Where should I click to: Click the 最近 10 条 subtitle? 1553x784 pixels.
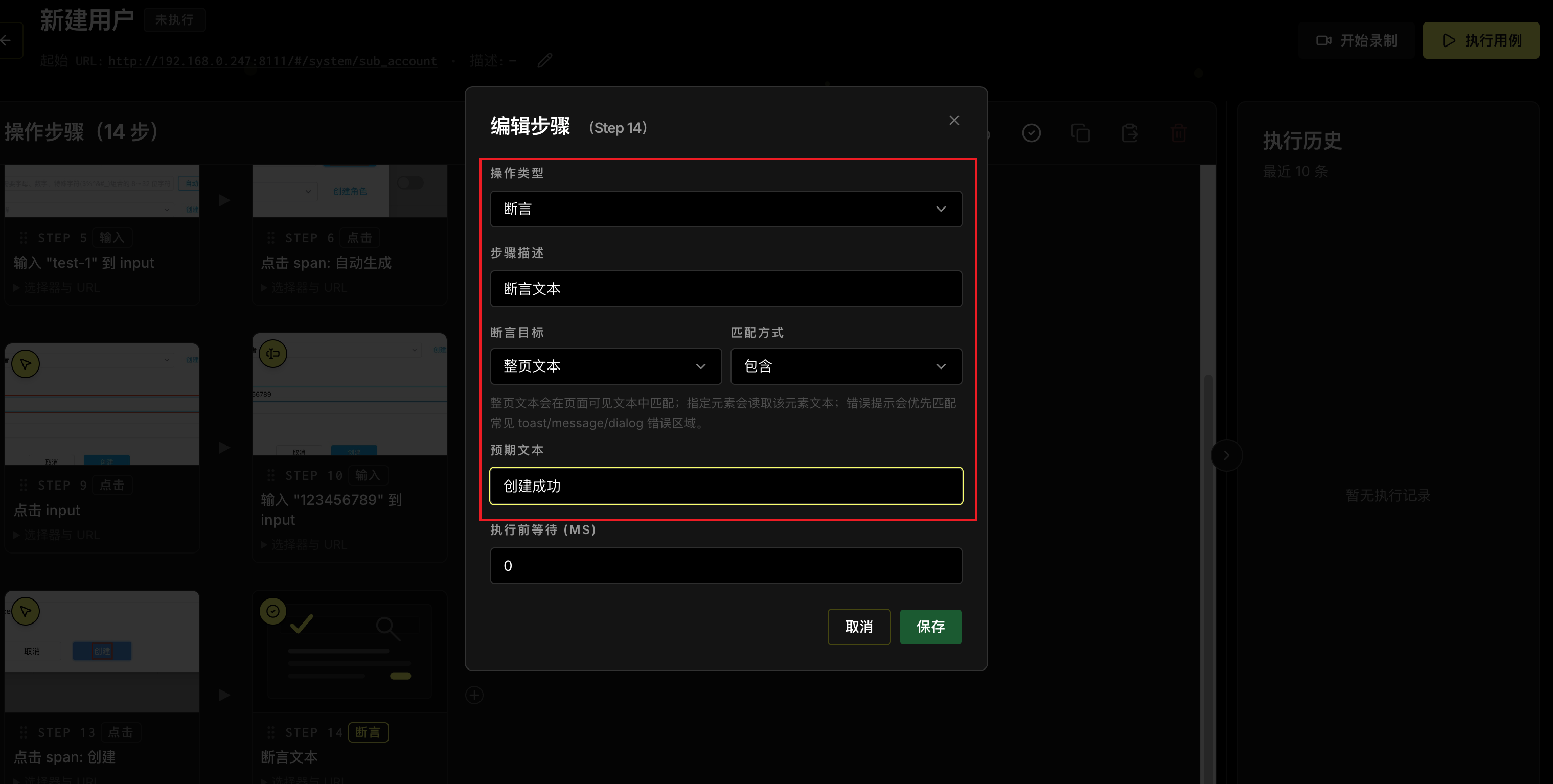[x=1295, y=171]
